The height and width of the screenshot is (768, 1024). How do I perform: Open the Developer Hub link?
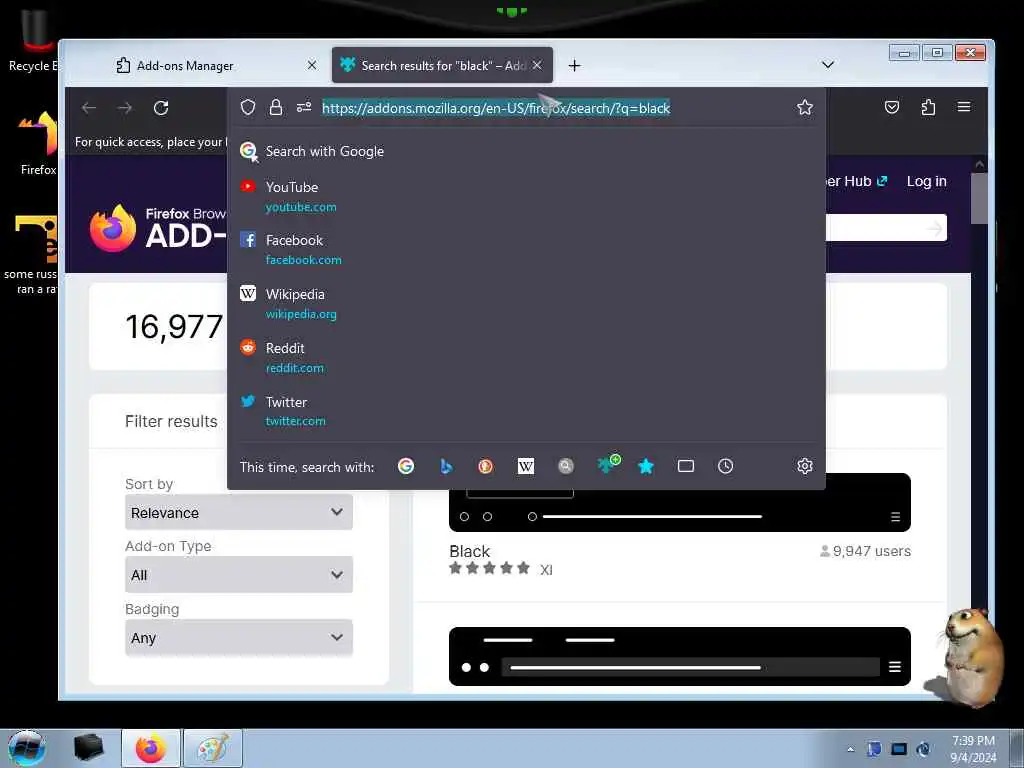(856, 181)
